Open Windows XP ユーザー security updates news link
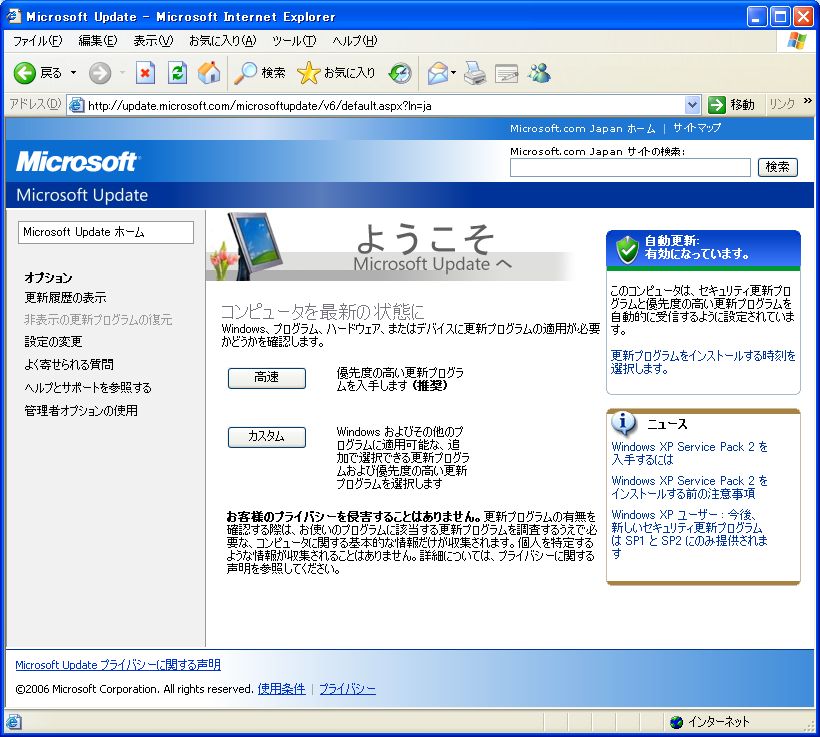Viewport: 820px width, 737px height. click(x=689, y=534)
